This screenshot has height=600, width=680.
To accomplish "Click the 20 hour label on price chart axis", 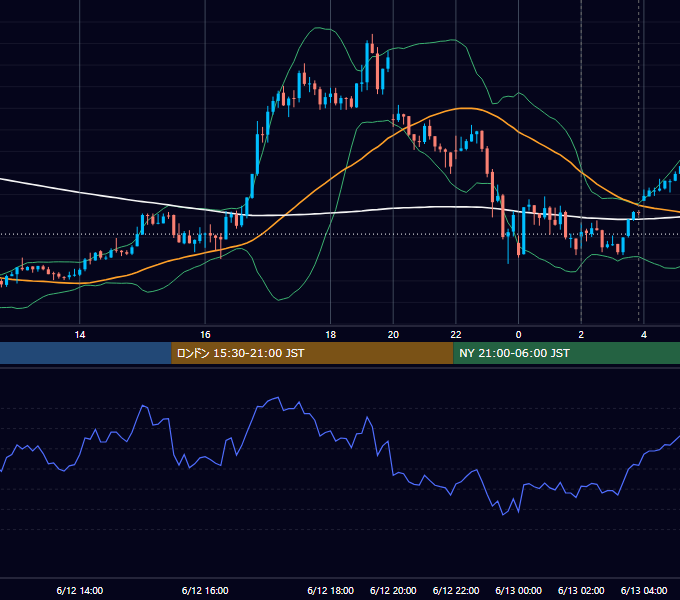I will [393, 335].
